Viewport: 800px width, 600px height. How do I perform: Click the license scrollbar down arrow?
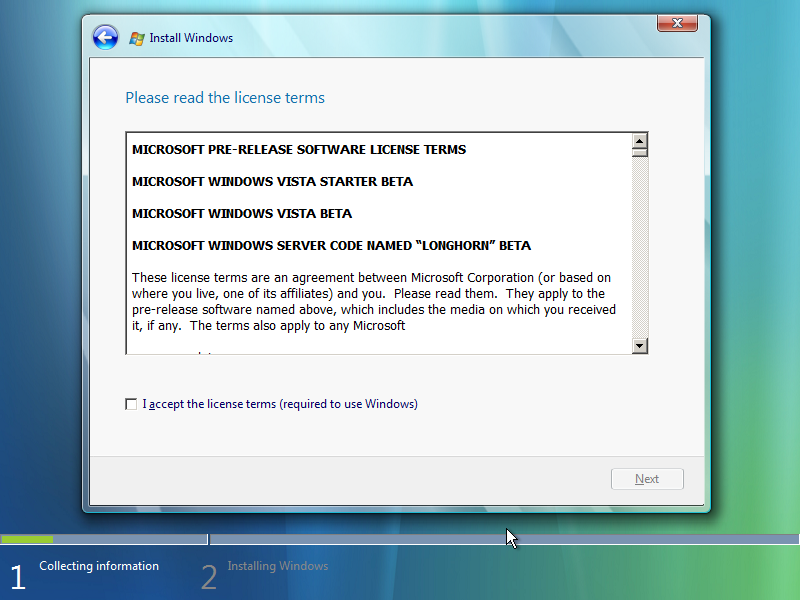point(640,345)
